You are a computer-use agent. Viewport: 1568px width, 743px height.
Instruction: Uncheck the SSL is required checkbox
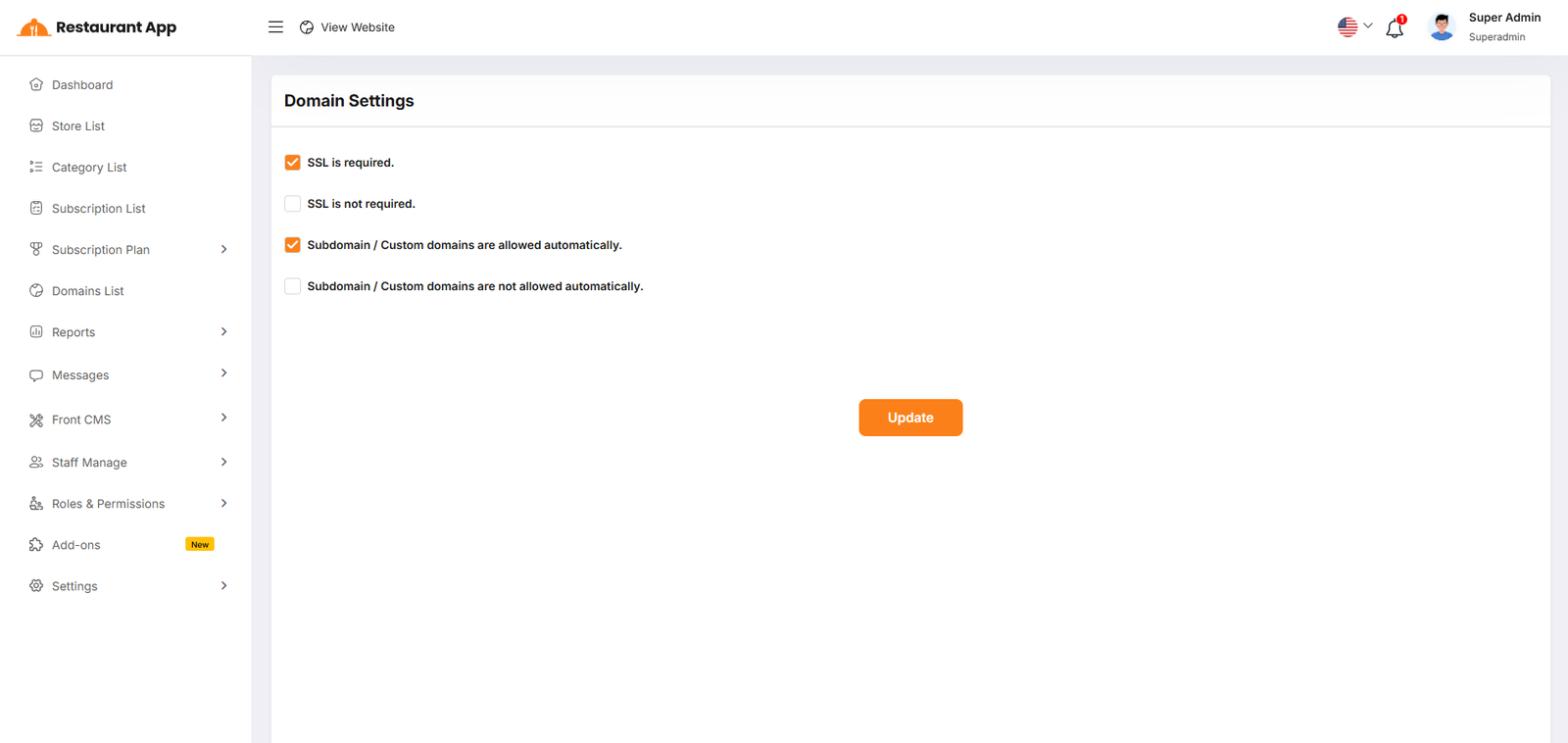coord(292,163)
